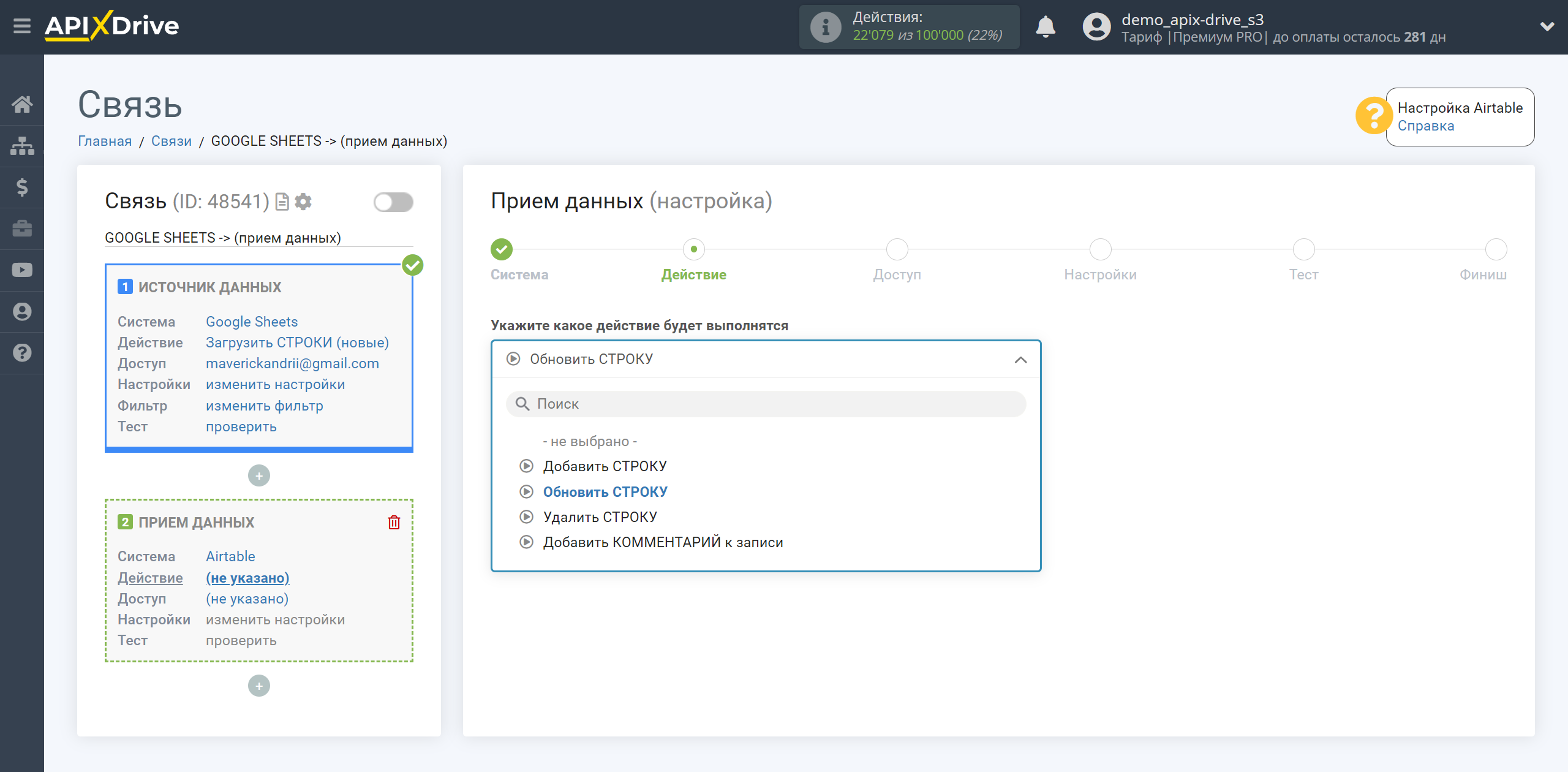Image resolution: width=1568 pixels, height=772 pixels.
Task: Go to Связи breadcrumb
Action: click(x=171, y=142)
